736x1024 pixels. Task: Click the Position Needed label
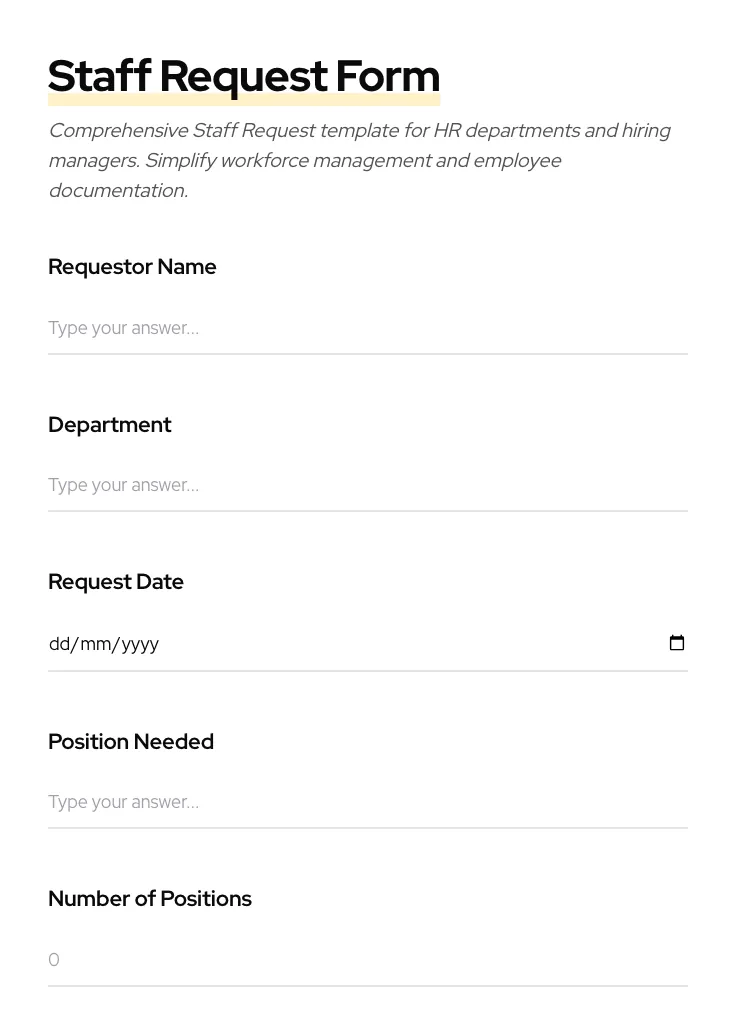131,742
